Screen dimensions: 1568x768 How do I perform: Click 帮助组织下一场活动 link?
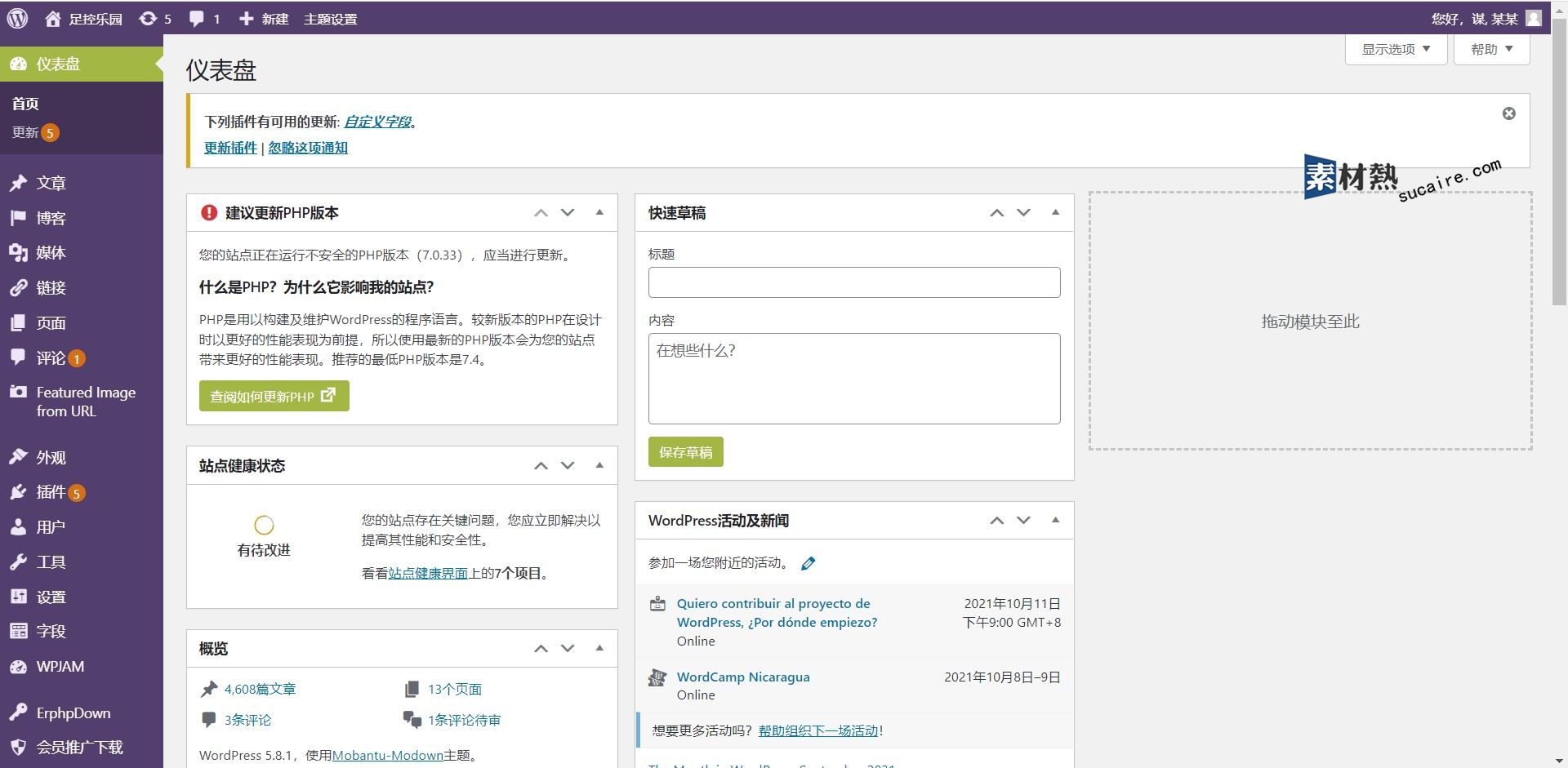(818, 730)
